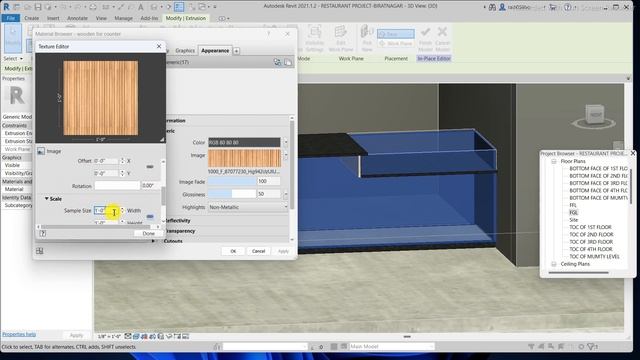This screenshot has height=360, width=640.
Task: Open the Highlights Non-Metallic dropdown
Action: click(248, 207)
